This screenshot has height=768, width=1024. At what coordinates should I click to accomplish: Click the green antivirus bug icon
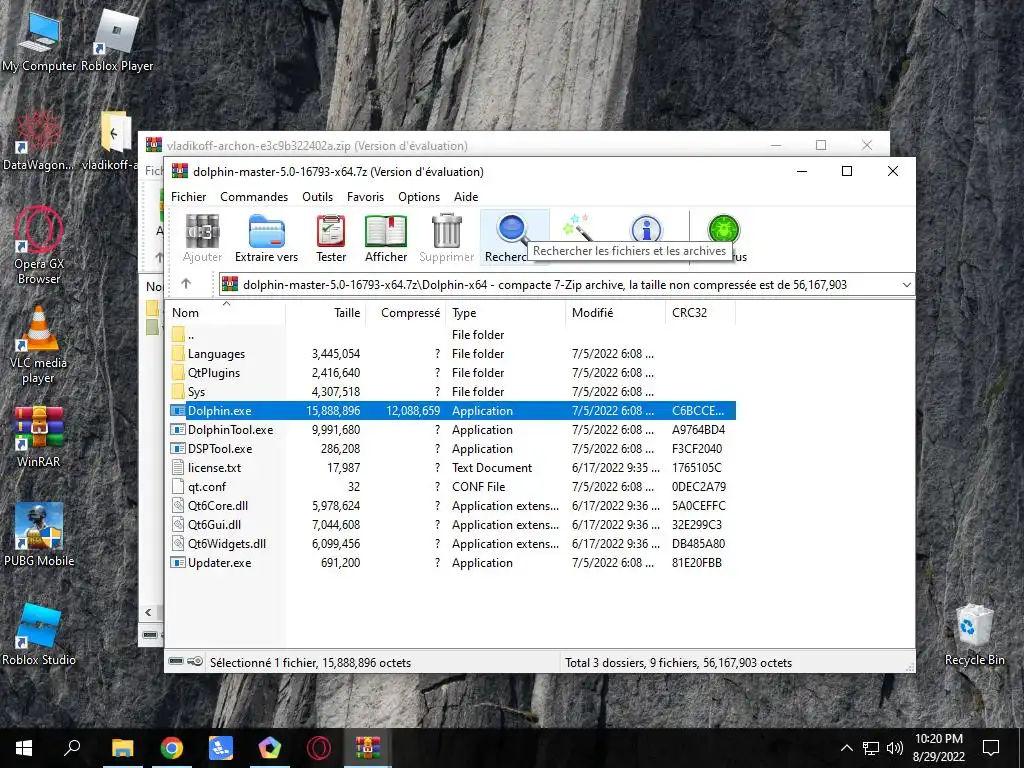pyautogui.click(x=724, y=229)
